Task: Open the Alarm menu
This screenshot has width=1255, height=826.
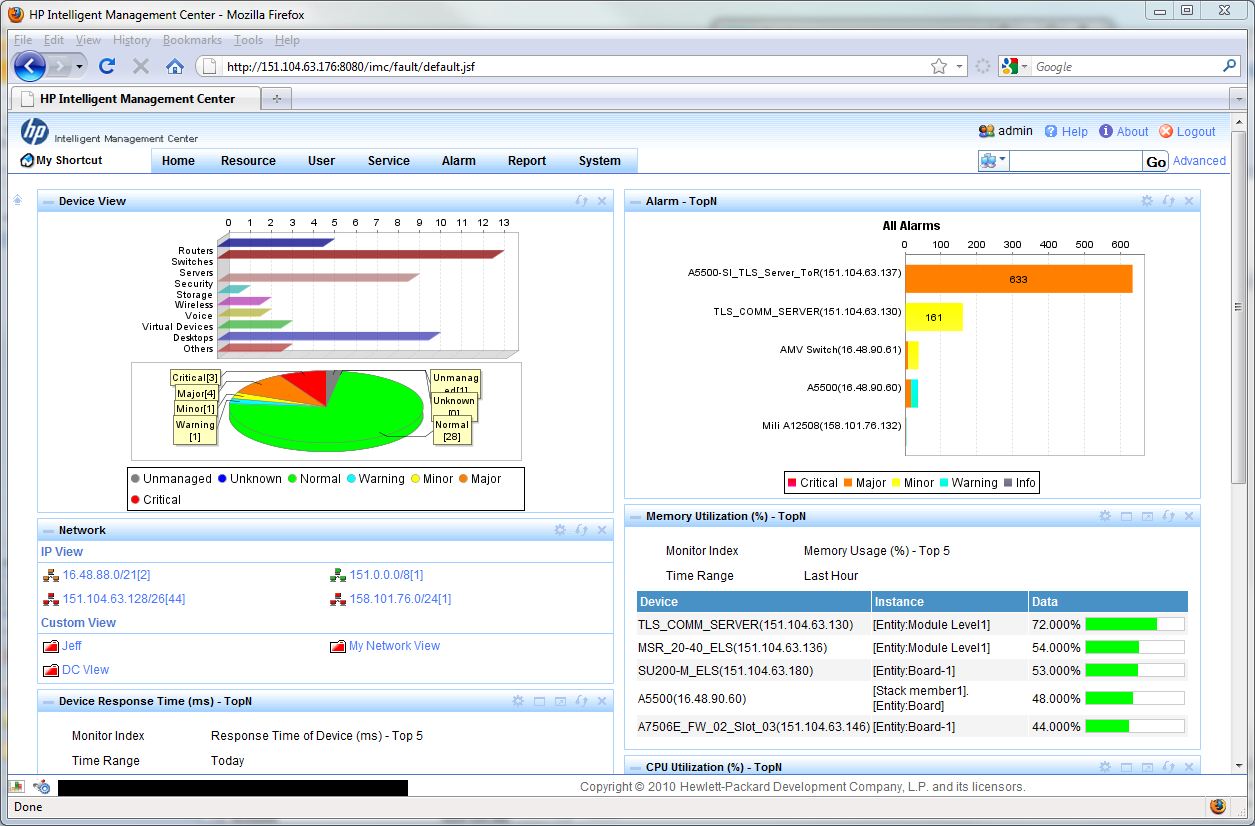Action: [x=459, y=161]
